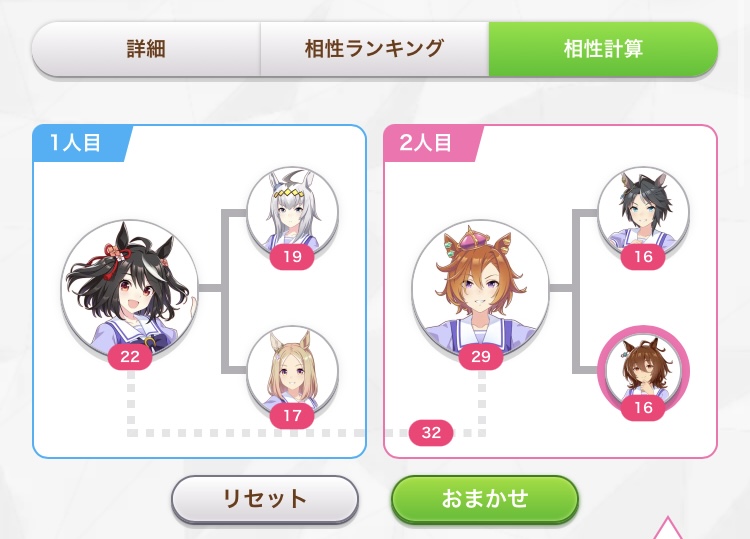Click the 17 score badge
Screen dimensions: 750x539
click(292, 416)
